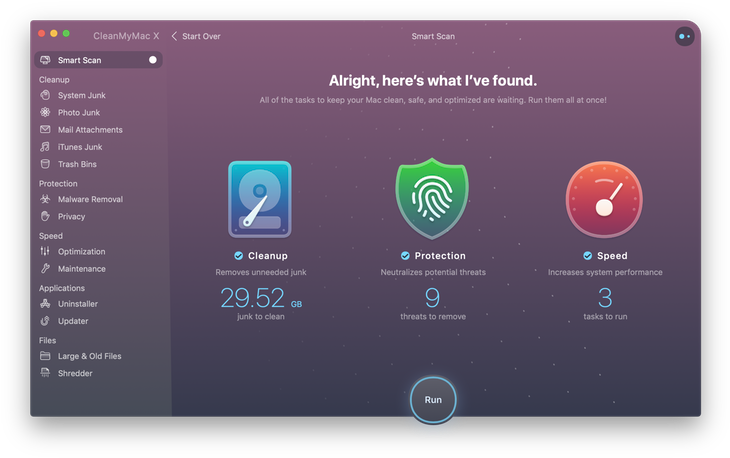
Task: Click the Updater icon
Action: tap(45, 321)
